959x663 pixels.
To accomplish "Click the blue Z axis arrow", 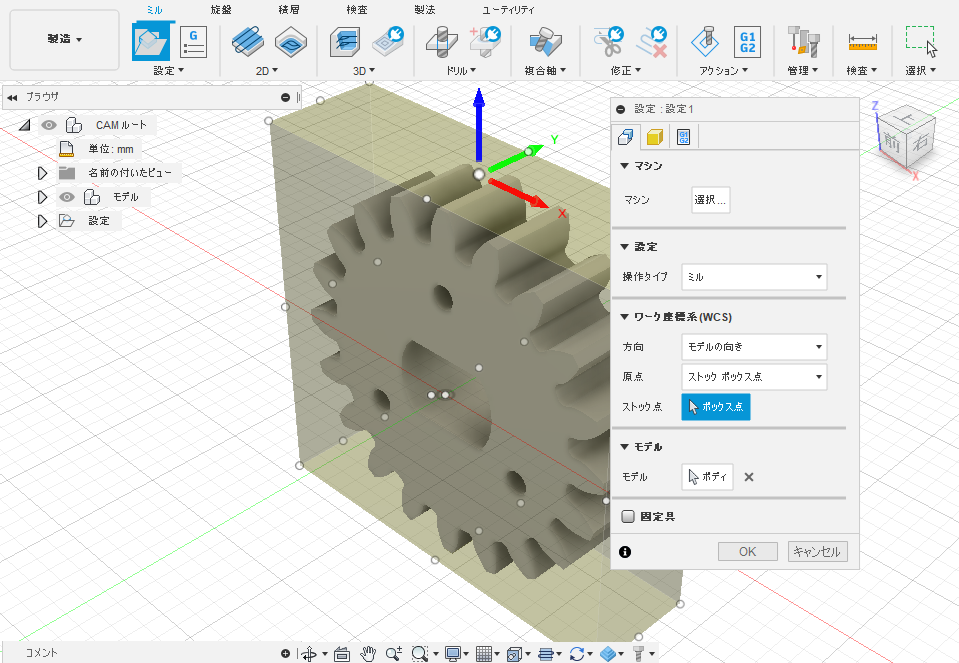I will pos(479,124).
